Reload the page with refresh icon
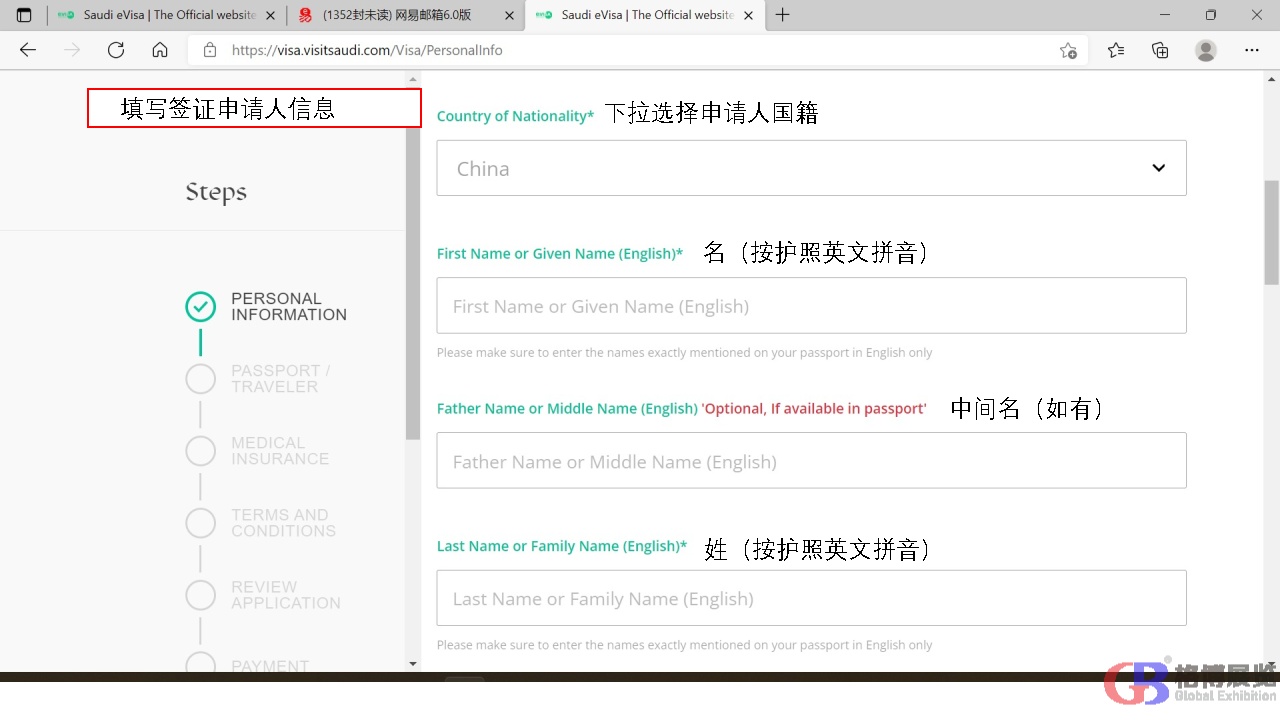Viewport: 1280px width, 720px height. (116, 50)
